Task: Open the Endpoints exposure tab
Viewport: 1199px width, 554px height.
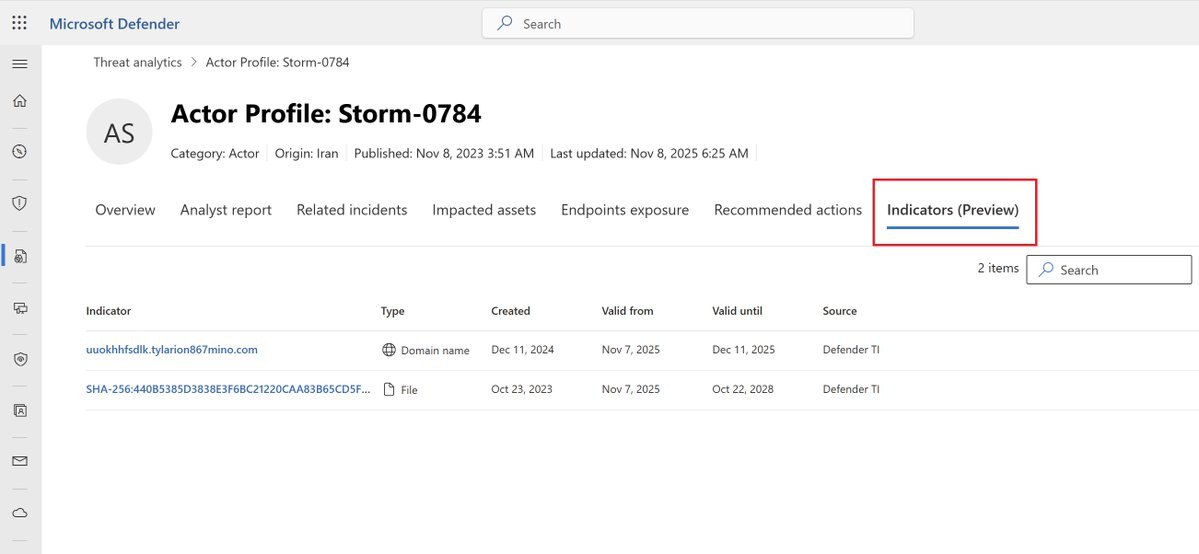Action: [x=625, y=210]
